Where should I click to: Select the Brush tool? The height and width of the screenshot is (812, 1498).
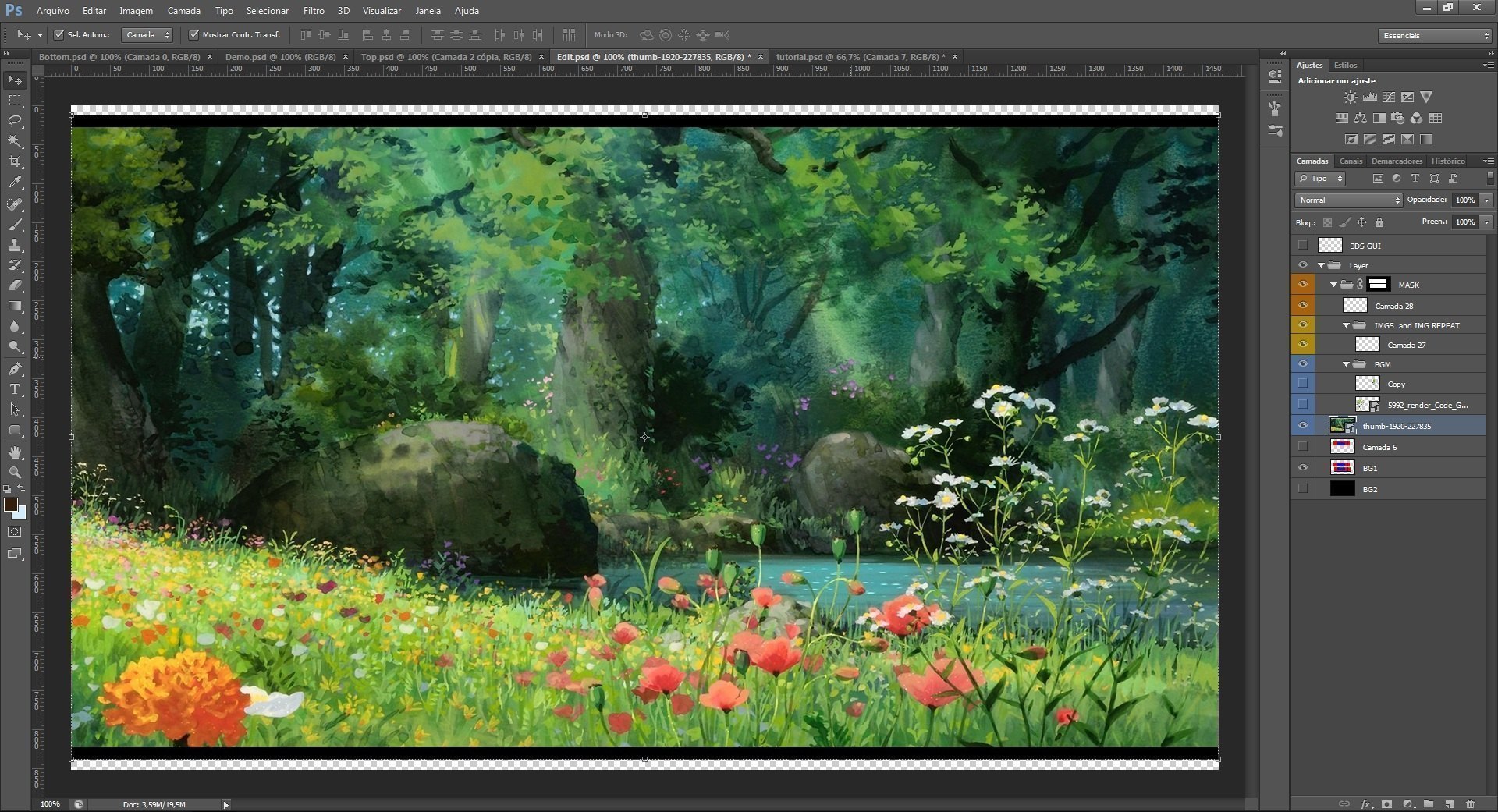click(15, 225)
